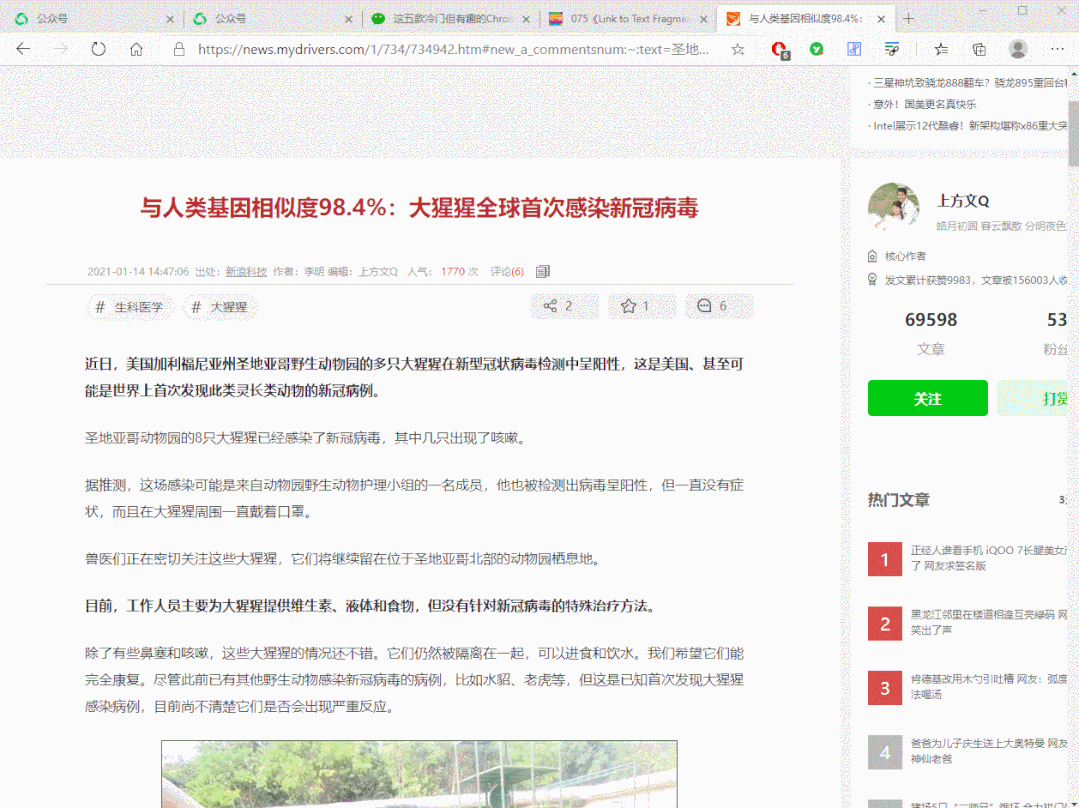Open the Collections icon
This screenshot has width=1079, height=808.
click(x=979, y=49)
